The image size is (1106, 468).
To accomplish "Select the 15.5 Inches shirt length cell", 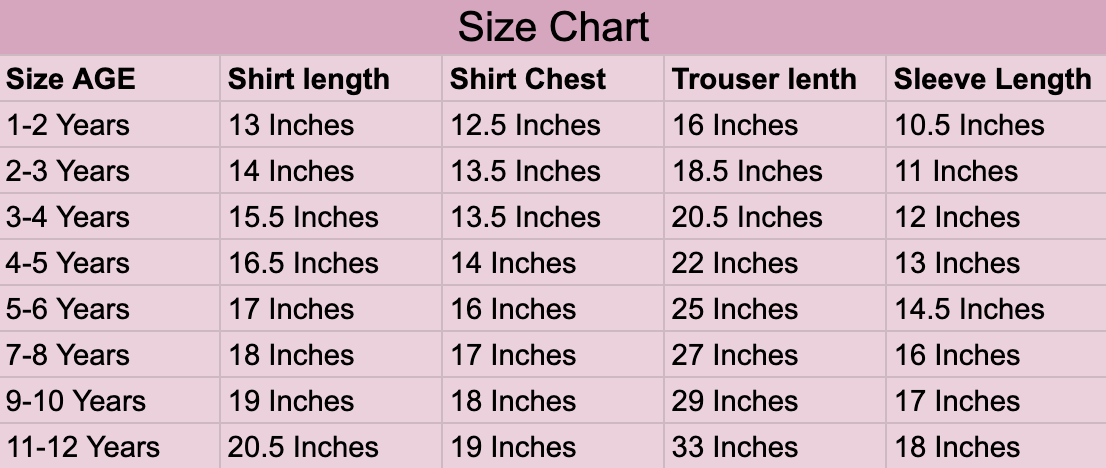I will coord(303,218).
